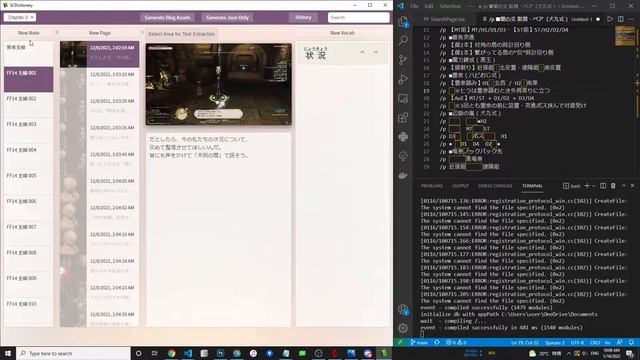Kill terminal with trash icon
Image resolution: width=640 pixels, height=360 pixels.
tap(613, 186)
